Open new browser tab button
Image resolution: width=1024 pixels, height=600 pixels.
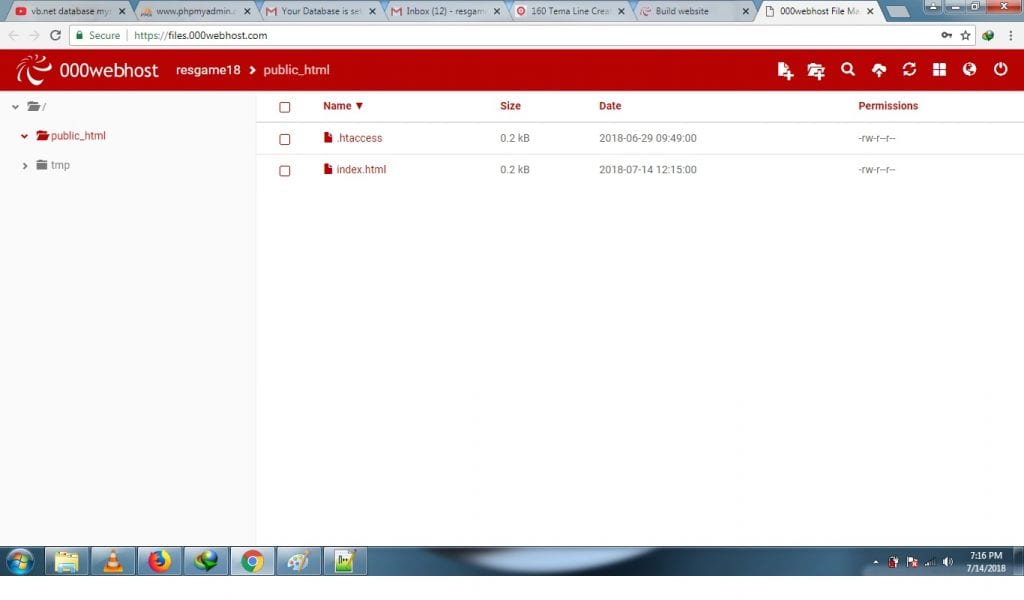pos(897,12)
